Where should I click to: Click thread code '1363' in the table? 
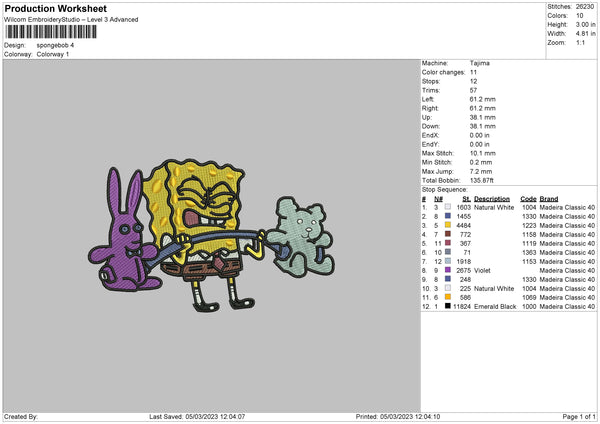click(x=529, y=252)
